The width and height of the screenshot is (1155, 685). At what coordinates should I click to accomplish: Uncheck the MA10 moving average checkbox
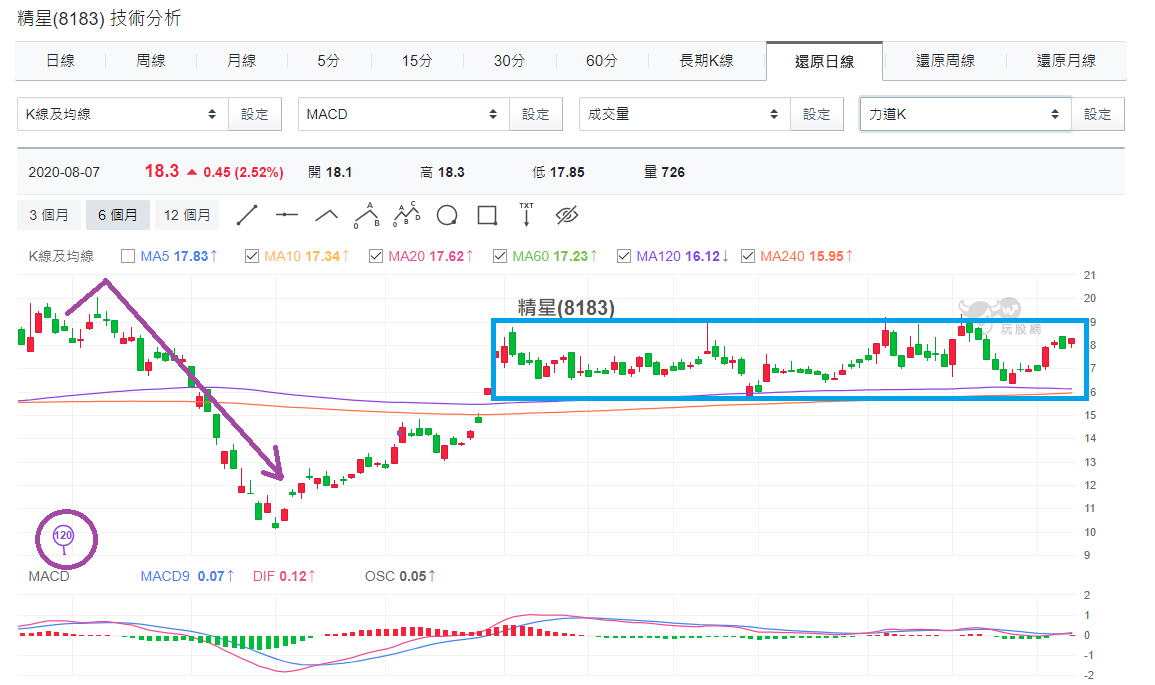(x=252, y=256)
